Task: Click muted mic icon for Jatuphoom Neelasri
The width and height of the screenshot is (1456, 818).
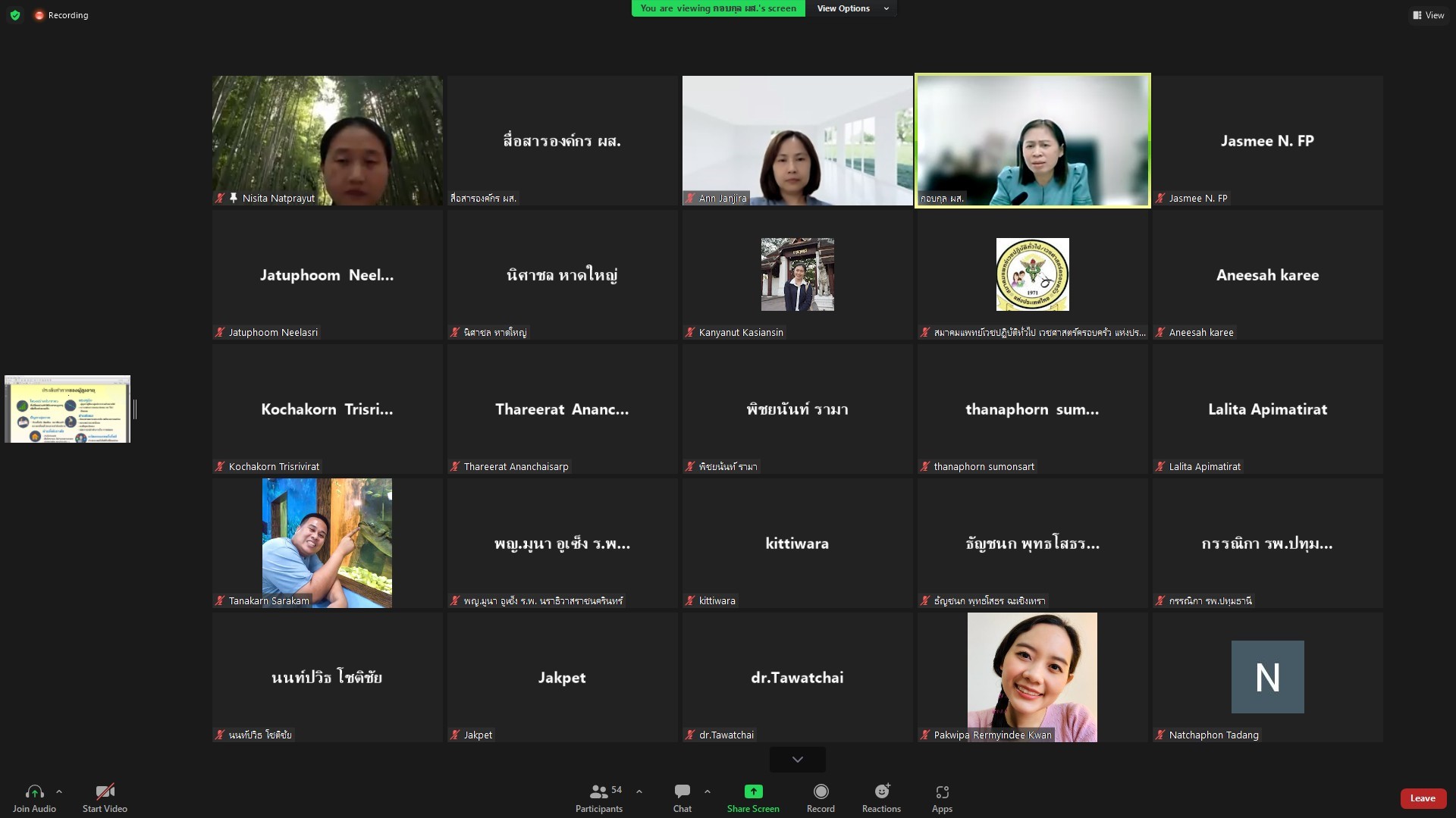Action: (220, 332)
